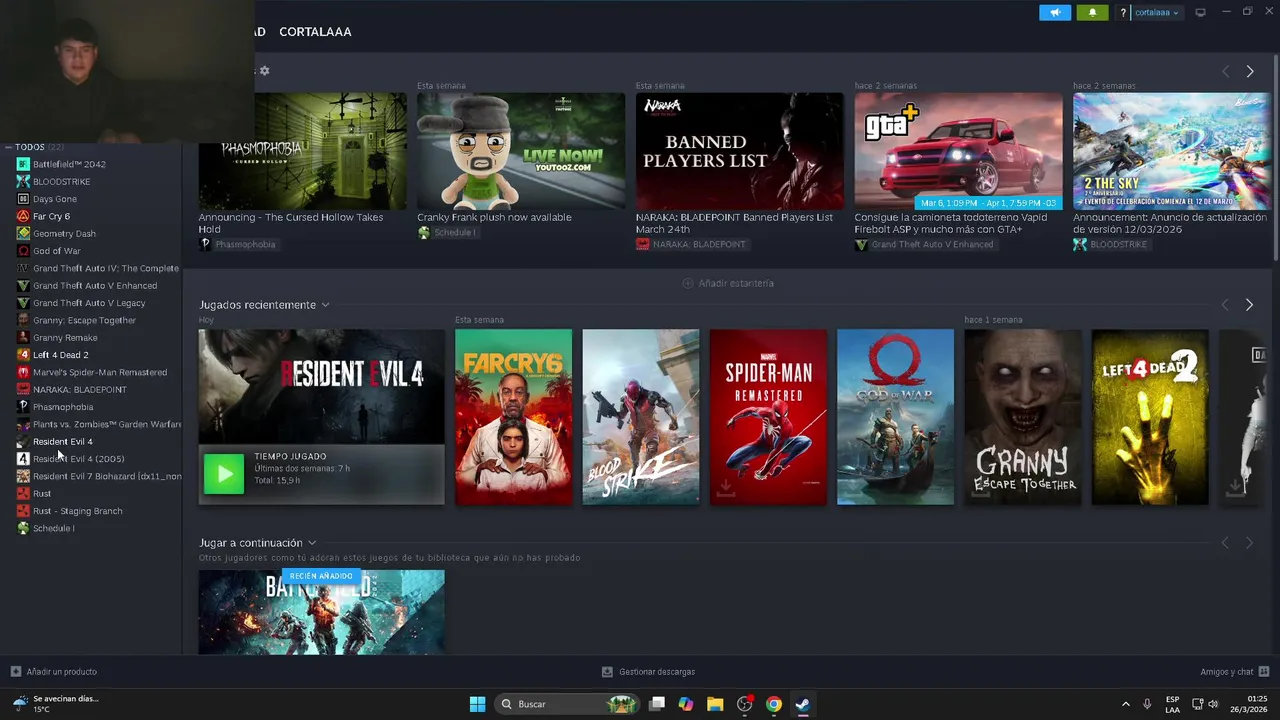Open the Phasmophobia Cursed Hollow news thumbnail
The image size is (1280, 720).
tap(302, 151)
